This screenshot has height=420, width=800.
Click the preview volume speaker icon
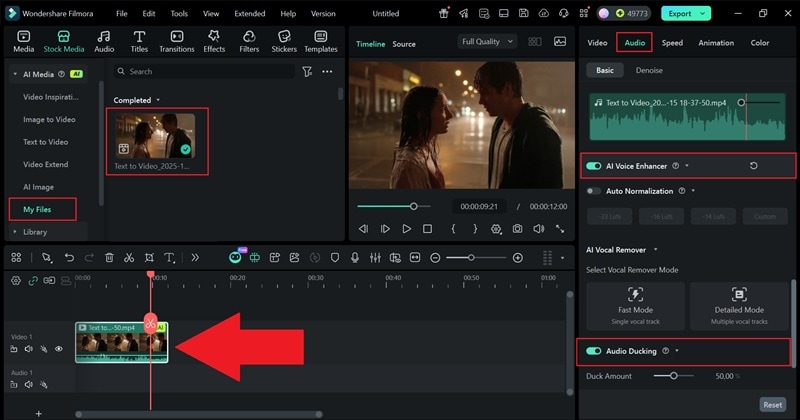pos(538,229)
